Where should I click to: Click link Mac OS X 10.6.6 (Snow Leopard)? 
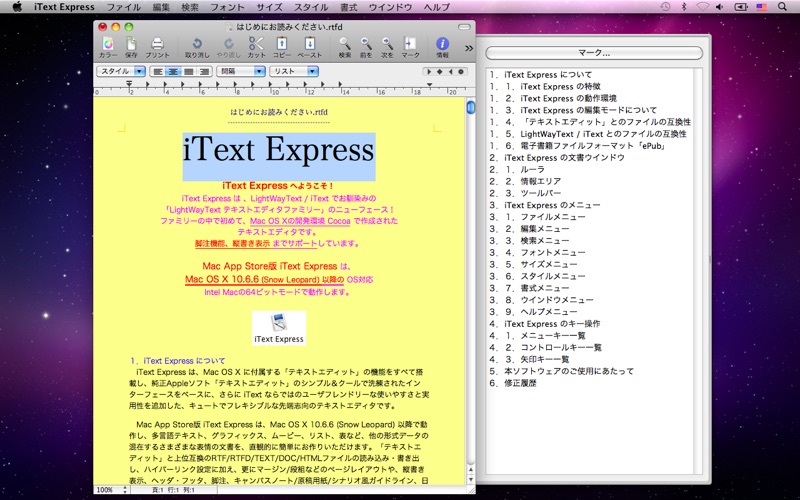[253, 280]
